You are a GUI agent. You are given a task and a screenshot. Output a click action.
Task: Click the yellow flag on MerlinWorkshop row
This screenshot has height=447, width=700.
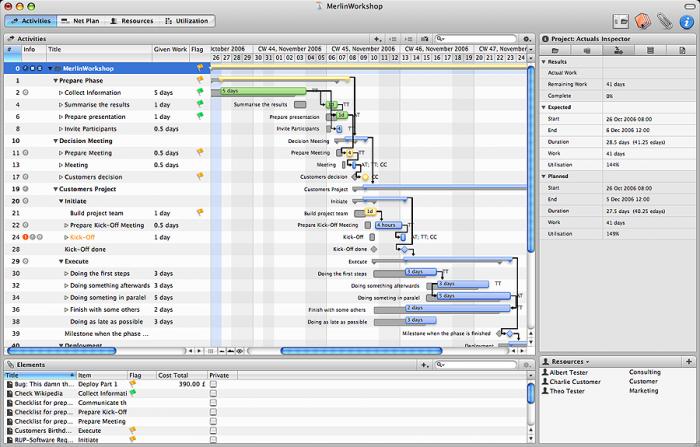[200, 68]
